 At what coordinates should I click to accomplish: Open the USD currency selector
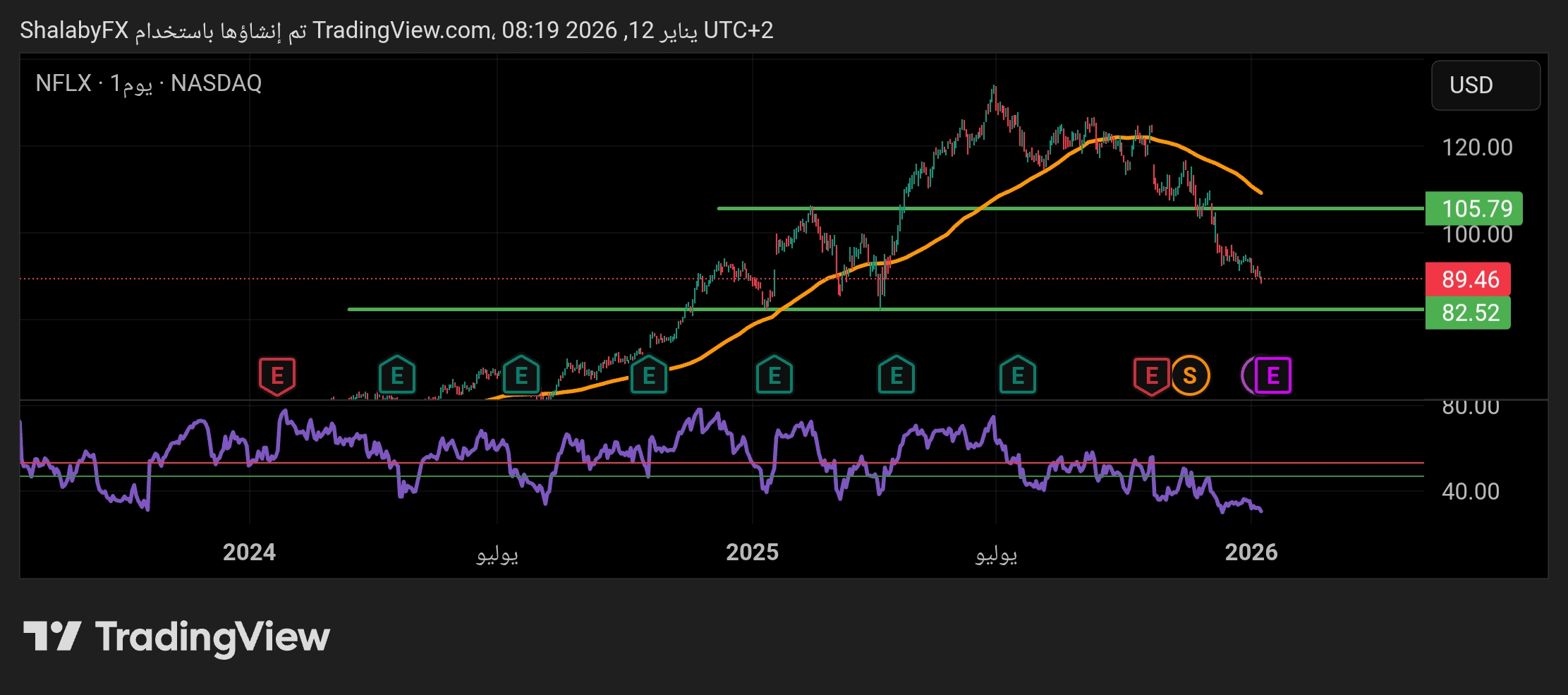[1485, 85]
